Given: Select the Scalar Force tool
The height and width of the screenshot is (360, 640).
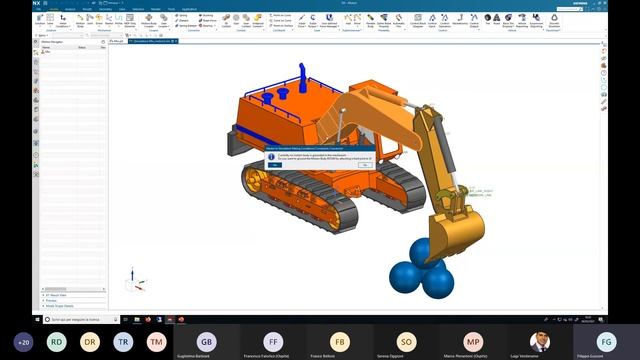Looking at the screenshot, I should click(302, 20).
